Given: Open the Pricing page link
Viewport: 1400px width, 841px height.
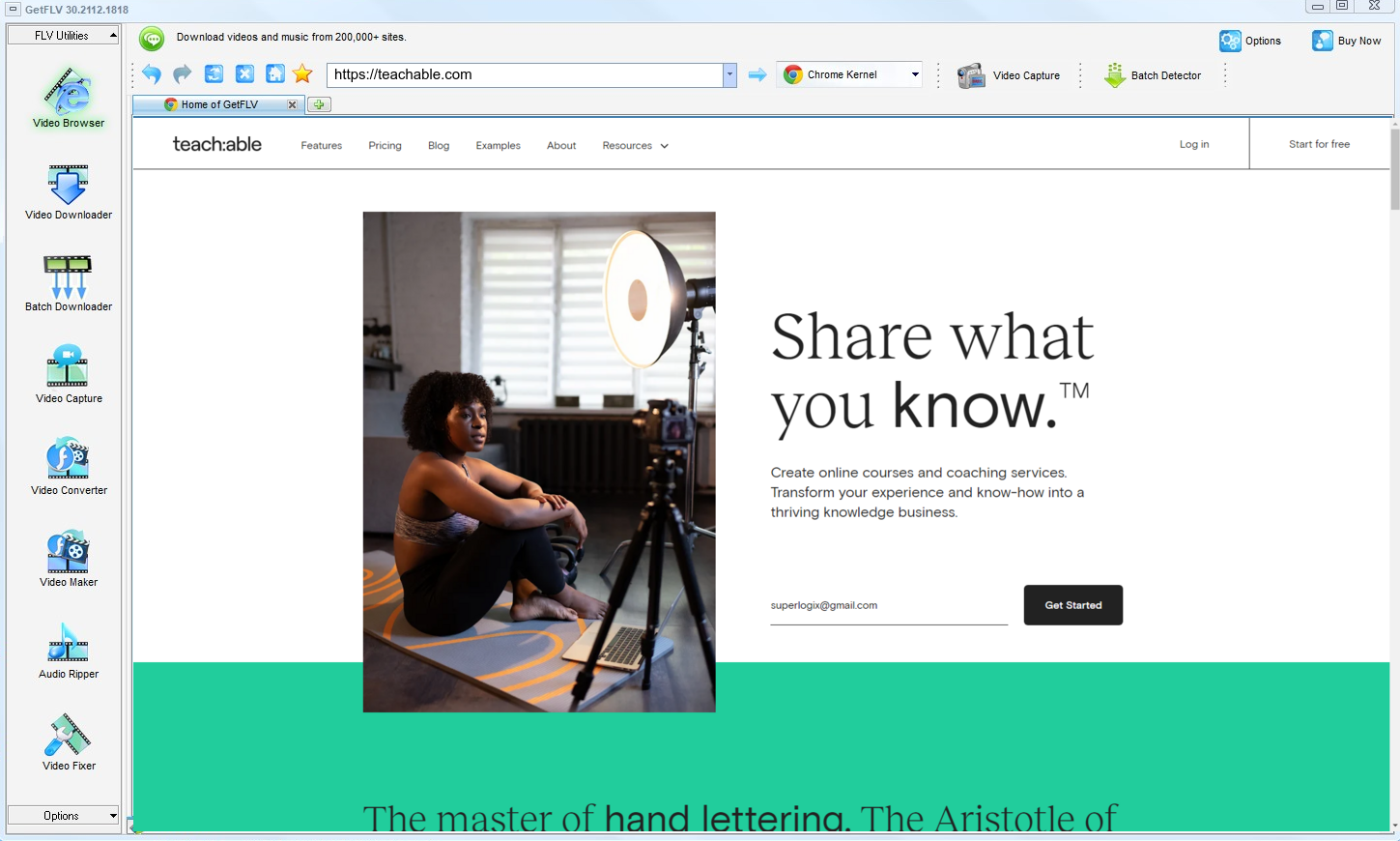Looking at the screenshot, I should (x=385, y=146).
